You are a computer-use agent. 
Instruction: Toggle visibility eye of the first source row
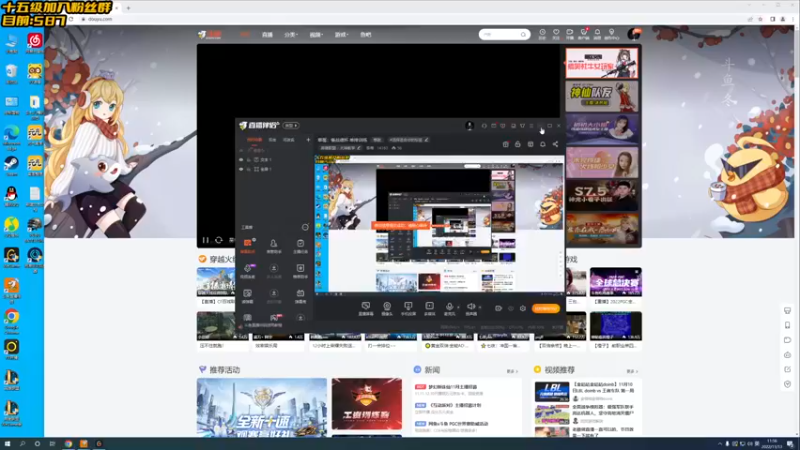tap(241, 160)
